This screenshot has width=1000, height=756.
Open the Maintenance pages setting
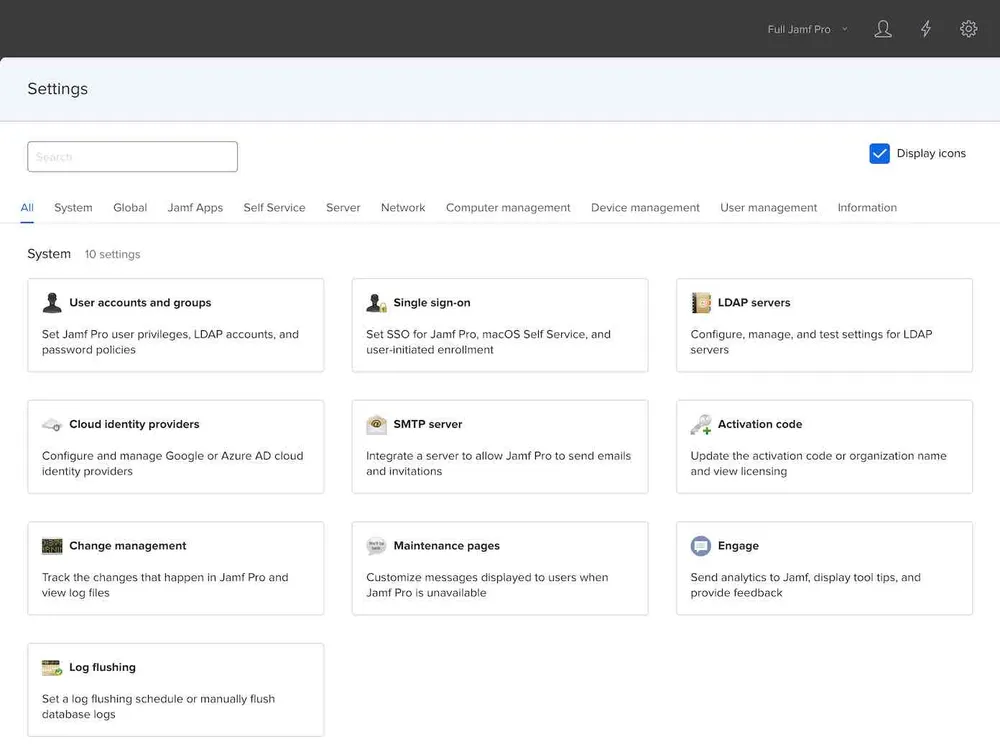coord(446,546)
